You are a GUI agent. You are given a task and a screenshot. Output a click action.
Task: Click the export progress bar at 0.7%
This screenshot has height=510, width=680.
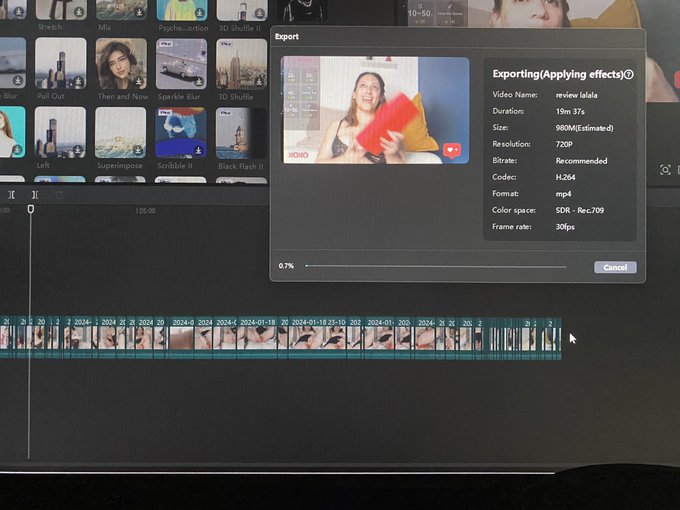(436, 266)
